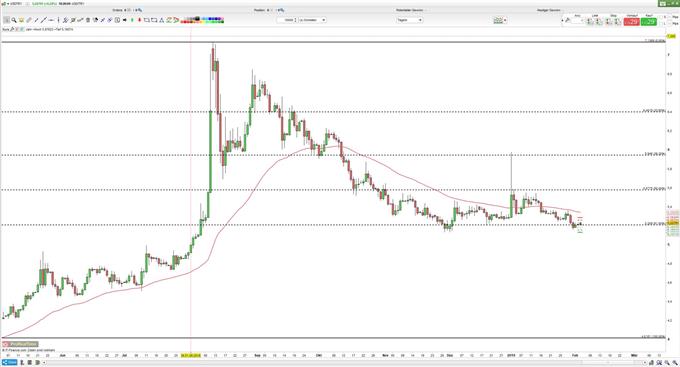Activate the magnifier zoom tool

tap(14, 20)
